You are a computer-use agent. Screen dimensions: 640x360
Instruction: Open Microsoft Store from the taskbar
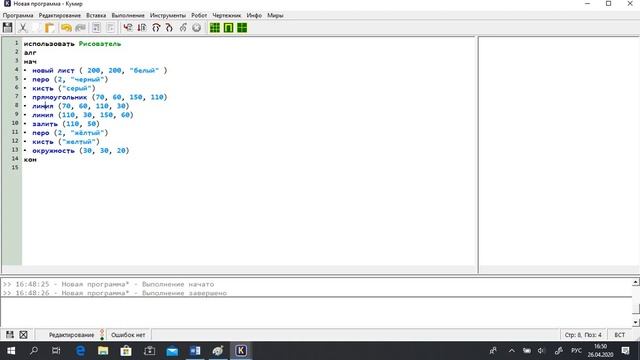tap(126, 351)
